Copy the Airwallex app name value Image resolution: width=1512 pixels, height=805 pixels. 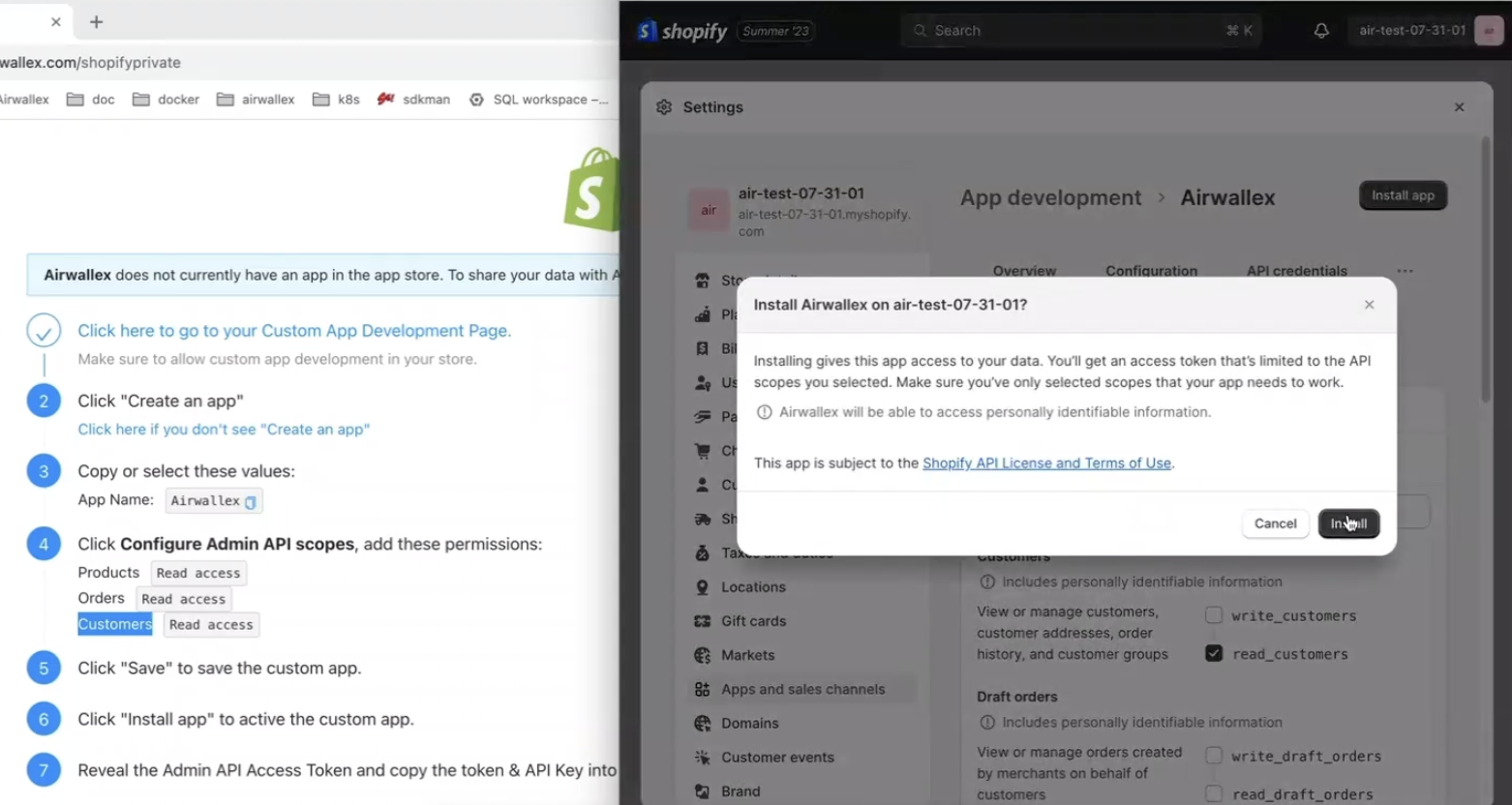251,501
